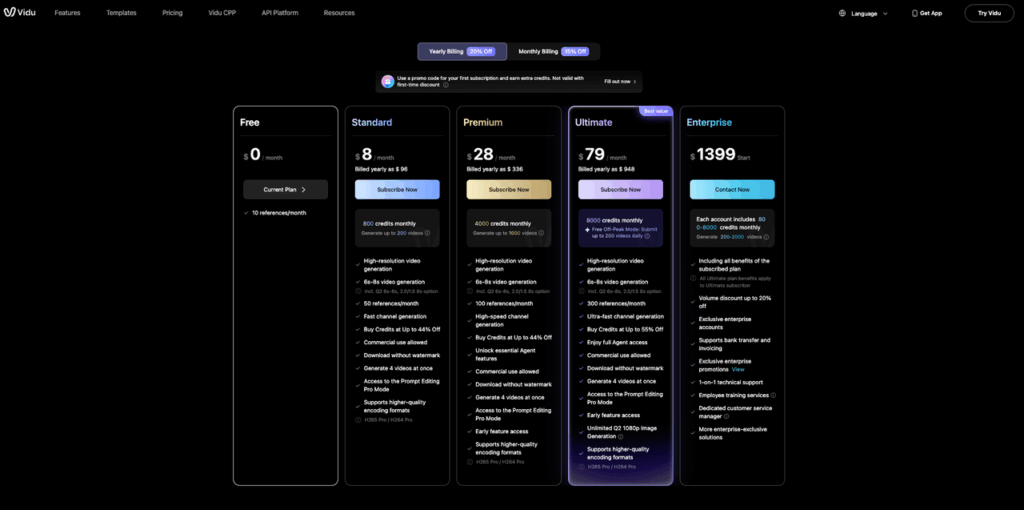The width and height of the screenshot is (1024, 510).
Task: Click info icon beside 'Employee training services'
Action: 773,395
